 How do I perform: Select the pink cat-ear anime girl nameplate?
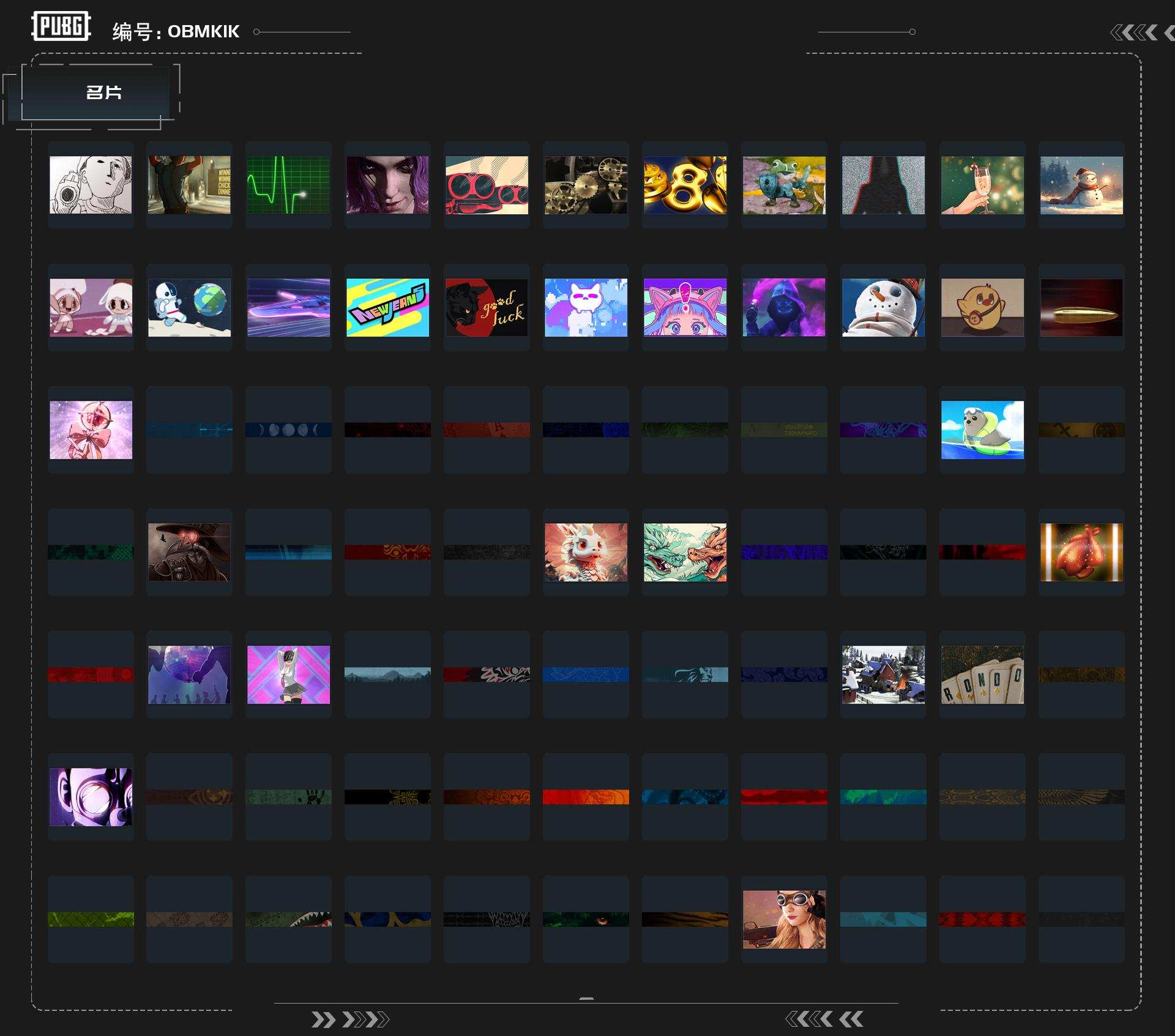685,307
